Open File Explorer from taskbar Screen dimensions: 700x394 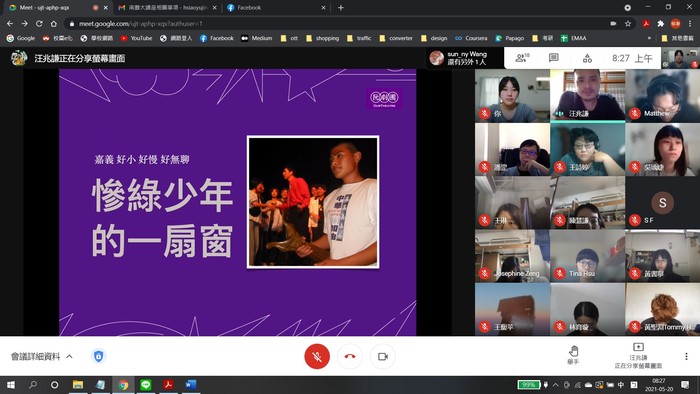78,385
